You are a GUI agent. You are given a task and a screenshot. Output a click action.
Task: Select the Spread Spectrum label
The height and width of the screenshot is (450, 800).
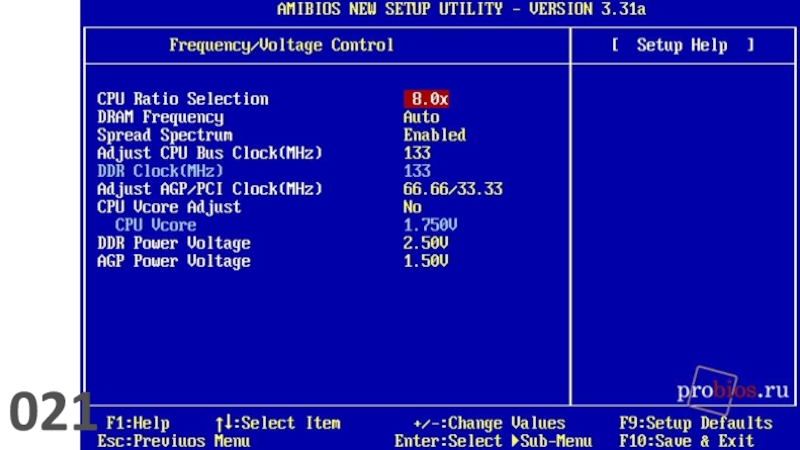tap(165, 135)
